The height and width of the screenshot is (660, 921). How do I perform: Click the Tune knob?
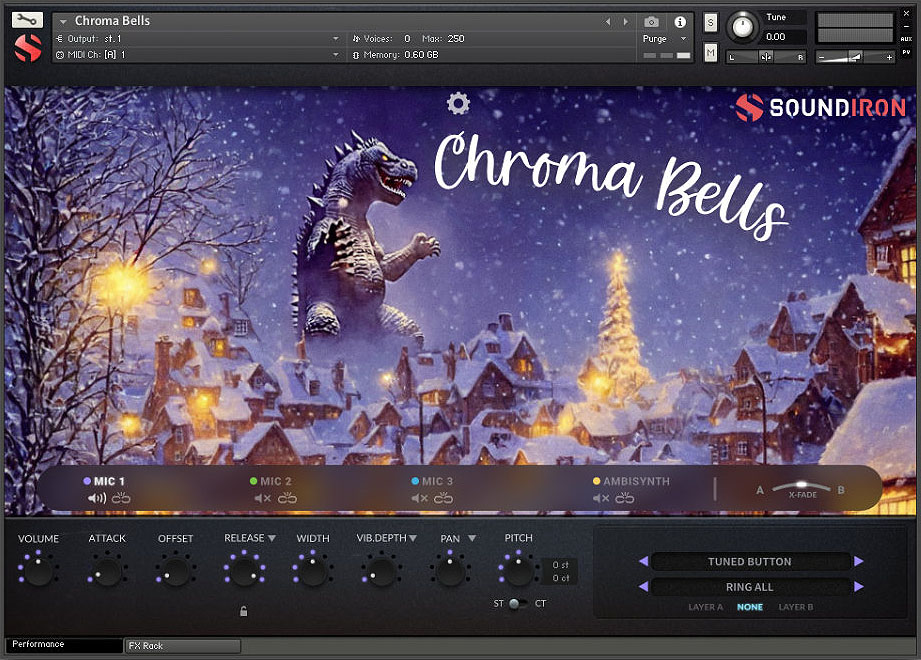click(x=742, y=27)
